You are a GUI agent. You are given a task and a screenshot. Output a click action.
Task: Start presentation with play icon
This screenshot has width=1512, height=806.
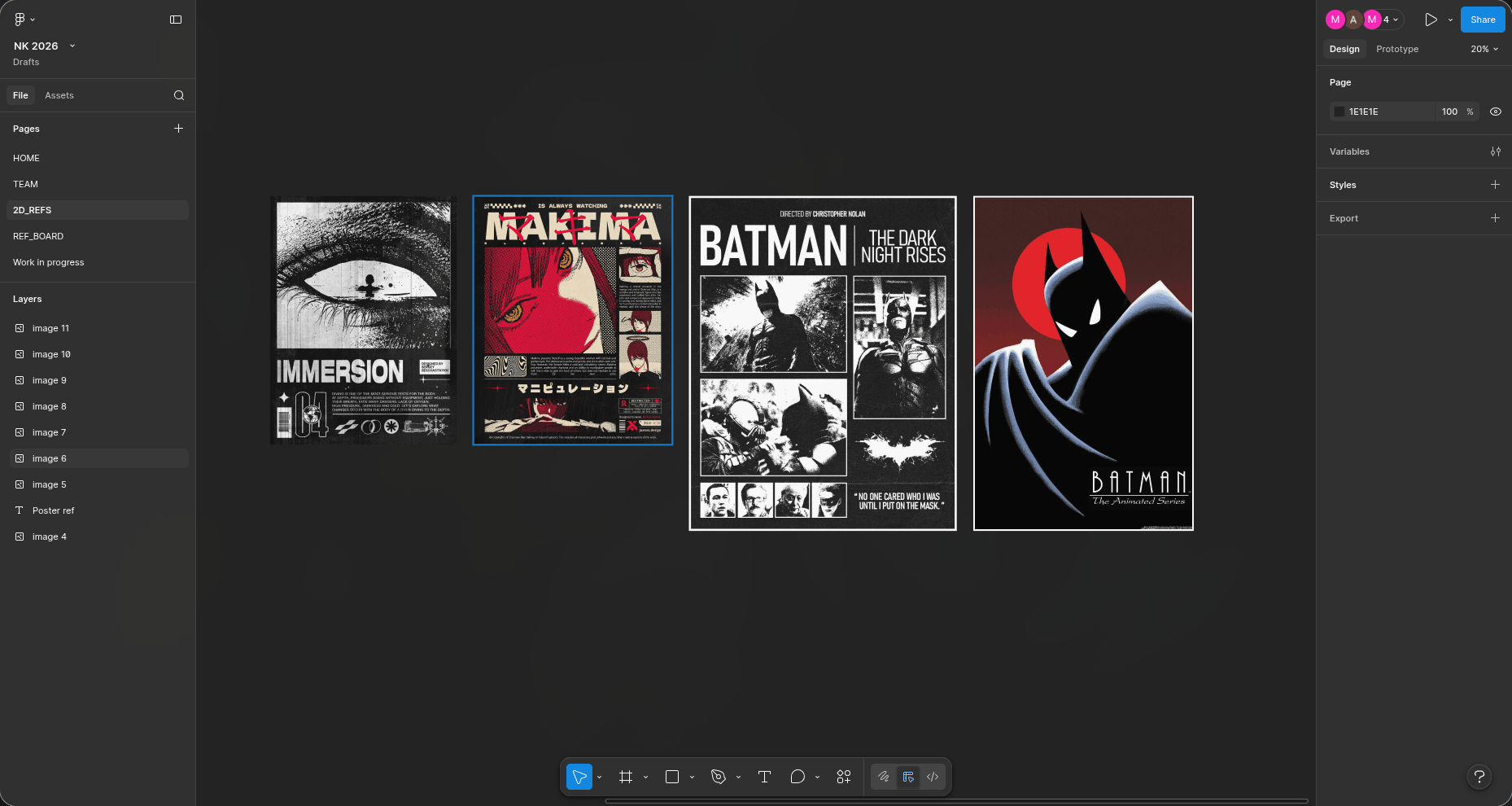1431,20
